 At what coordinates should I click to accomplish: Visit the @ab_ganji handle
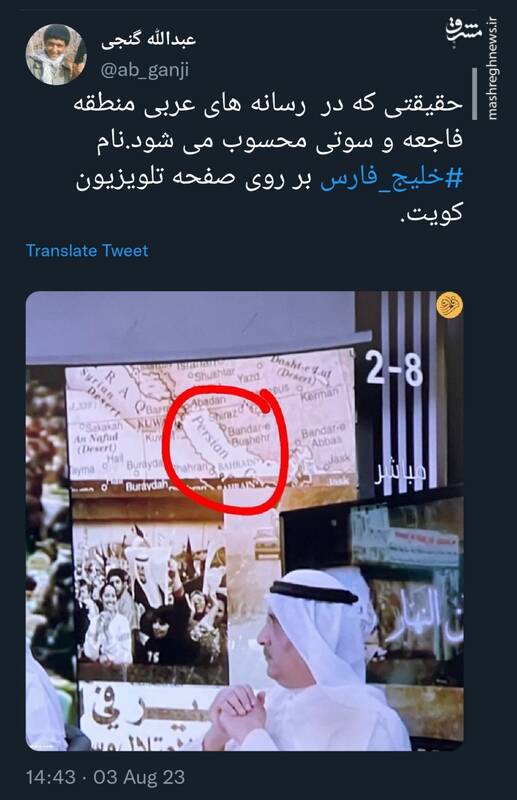tap(144, 70)
